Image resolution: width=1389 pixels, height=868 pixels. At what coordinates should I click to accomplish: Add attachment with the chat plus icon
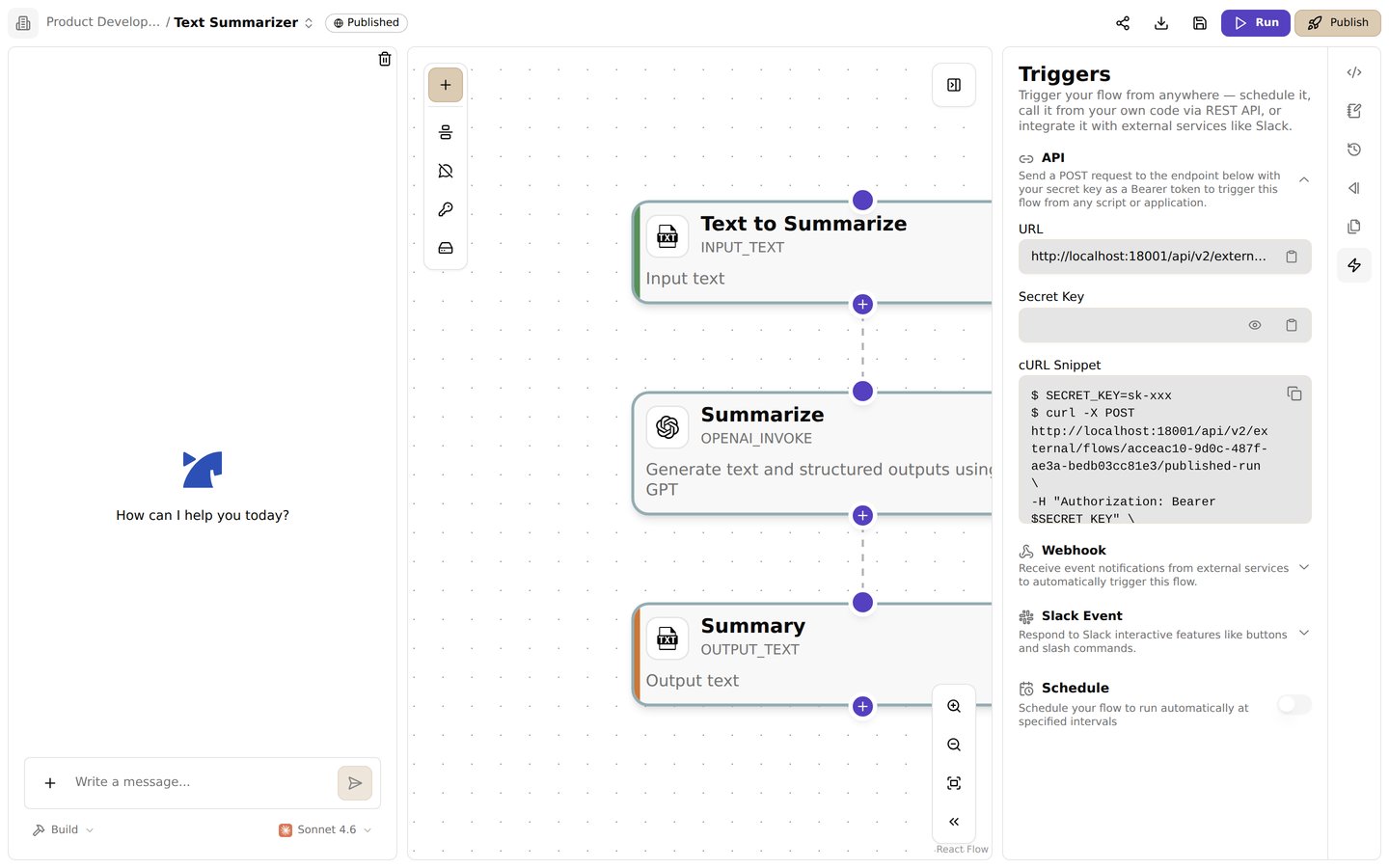(50, 783)
